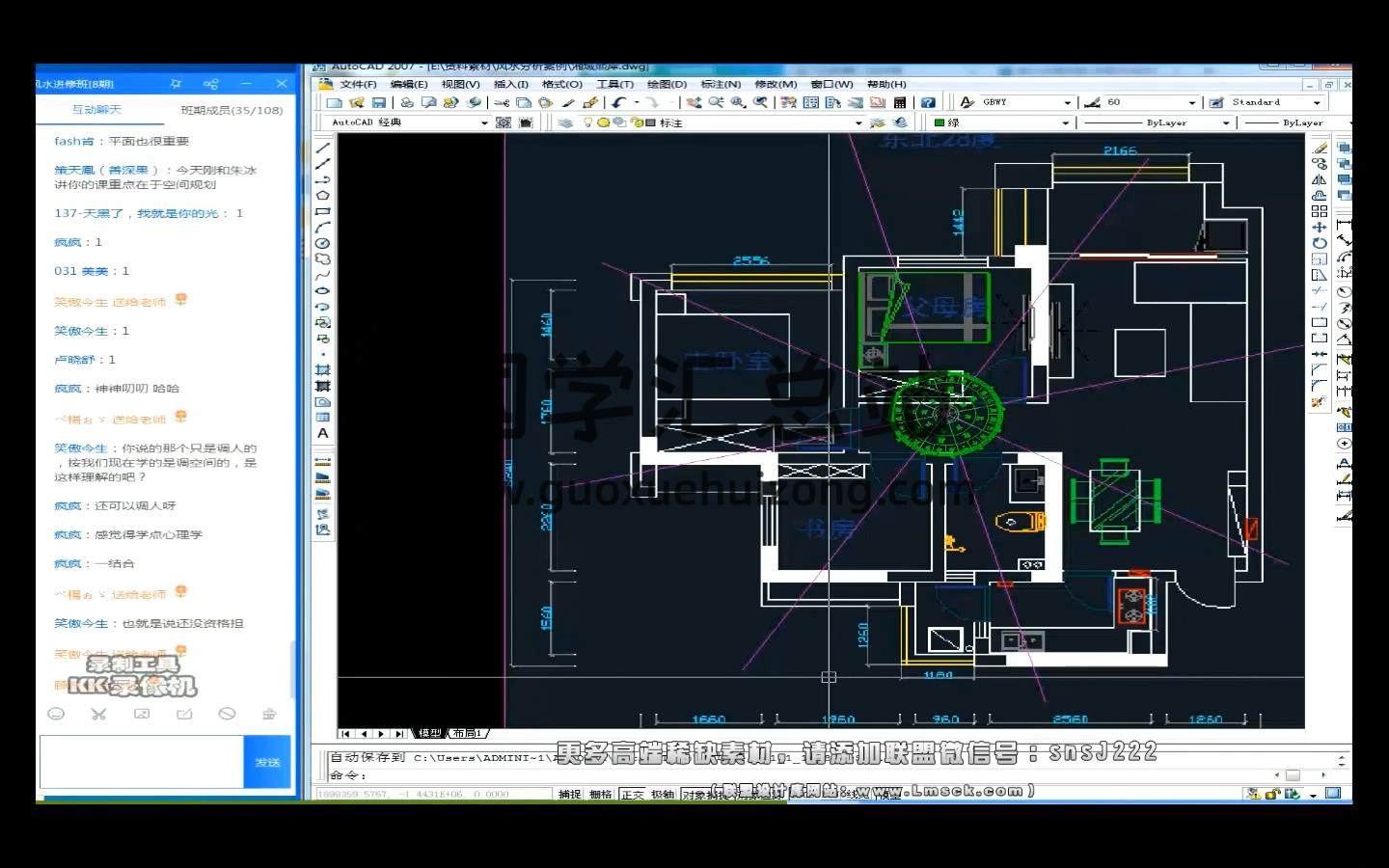Click the chat message input box
This screenshot has width=1389, height=868.
[x=141, y=762]
